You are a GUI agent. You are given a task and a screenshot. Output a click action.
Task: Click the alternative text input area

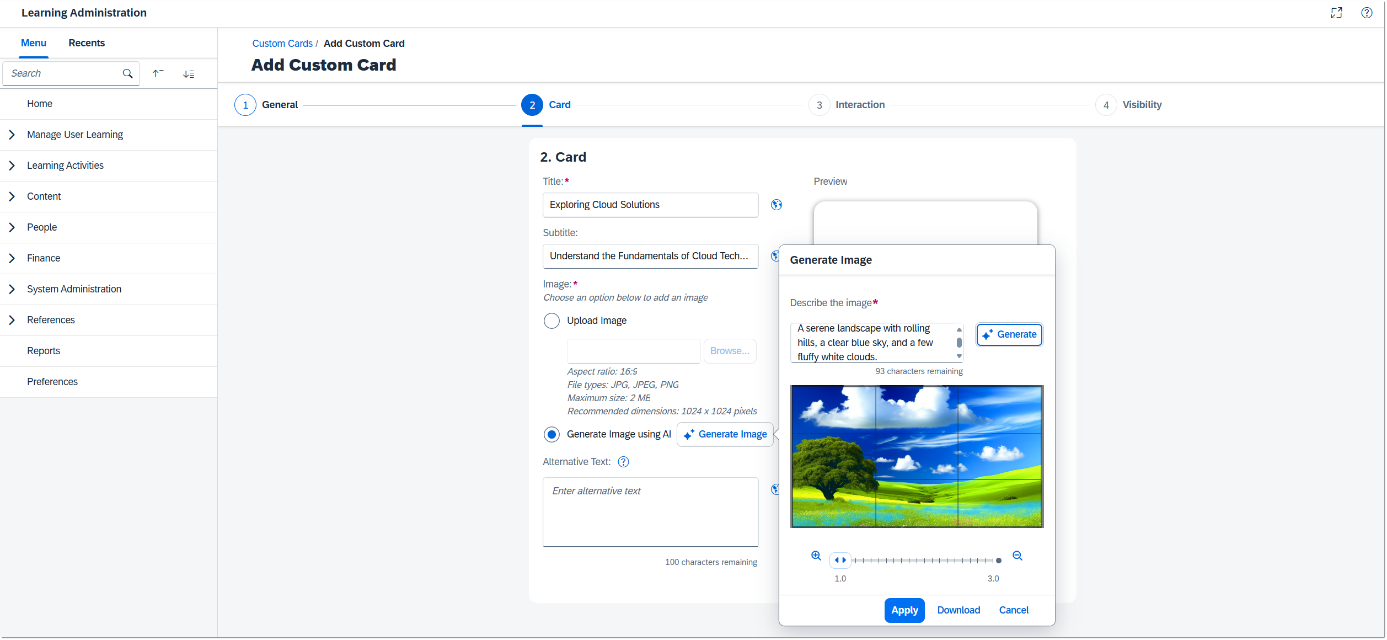tap(650, 511)
